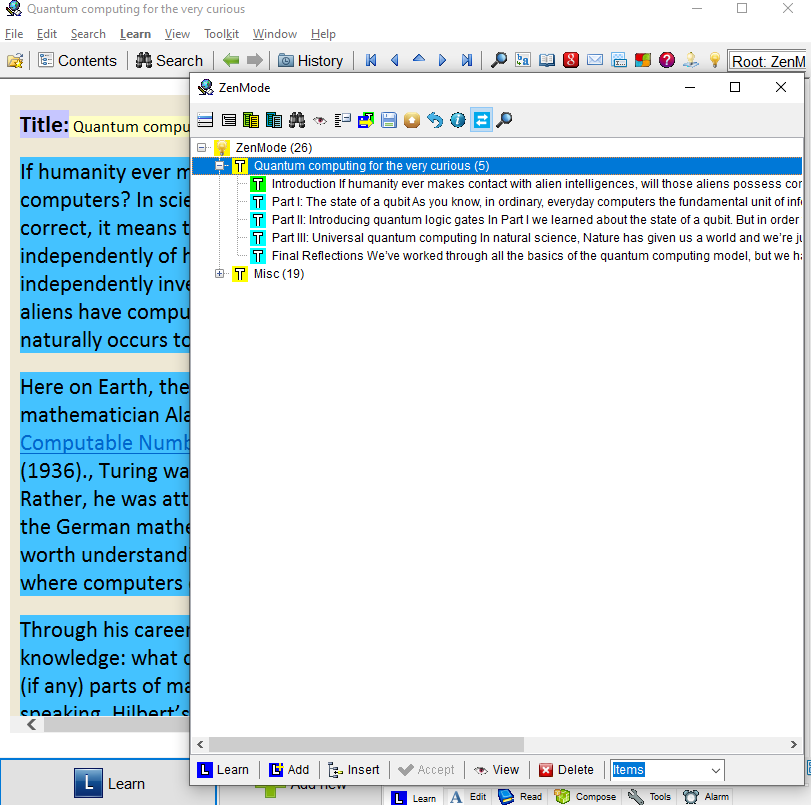This screenshot has width=811, height=805.
Task: Select the Misc (19) tree item
Action: pyautogui.click(x=279, y=274)
